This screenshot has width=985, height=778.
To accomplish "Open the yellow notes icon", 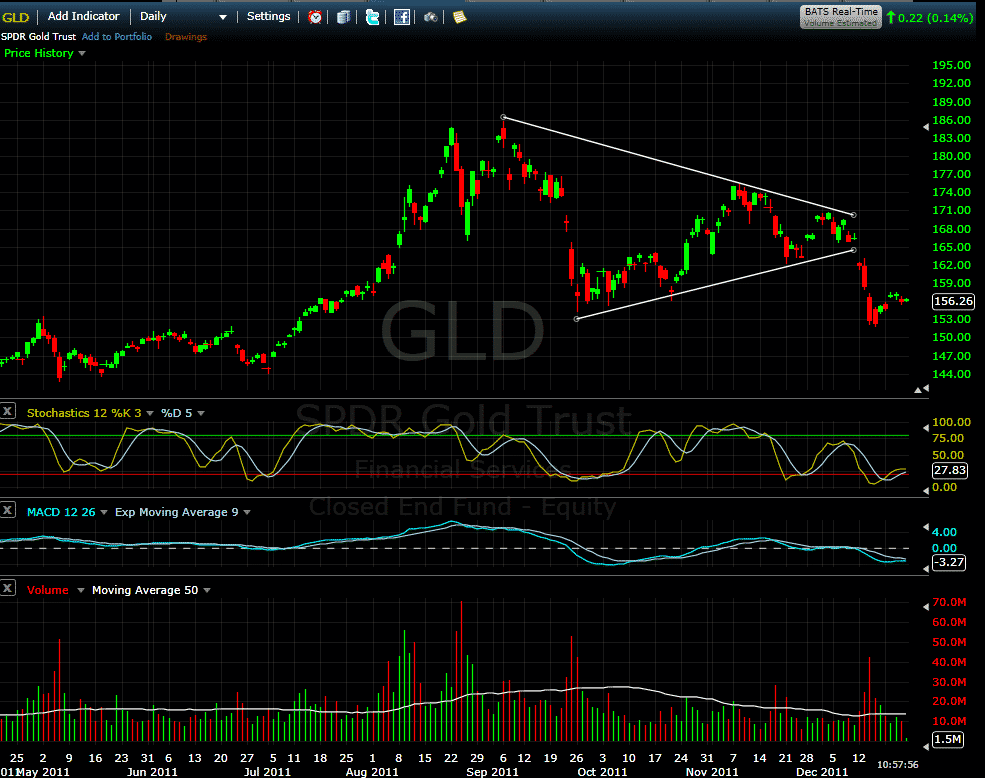I will click(x=459, y=17).
